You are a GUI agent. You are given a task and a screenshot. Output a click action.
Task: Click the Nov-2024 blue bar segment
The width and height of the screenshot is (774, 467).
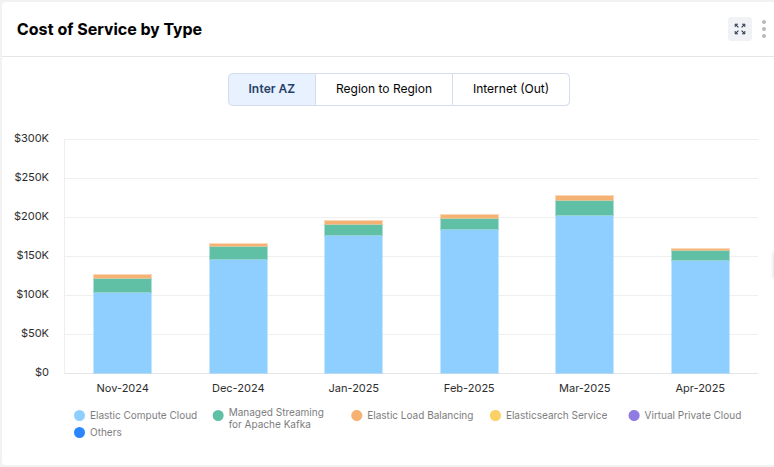coord(123,332)
